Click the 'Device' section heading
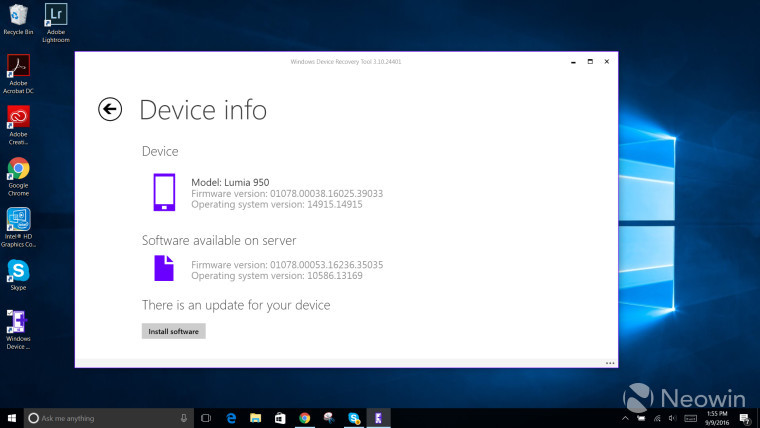760x428 pixels. click(160, 151)
